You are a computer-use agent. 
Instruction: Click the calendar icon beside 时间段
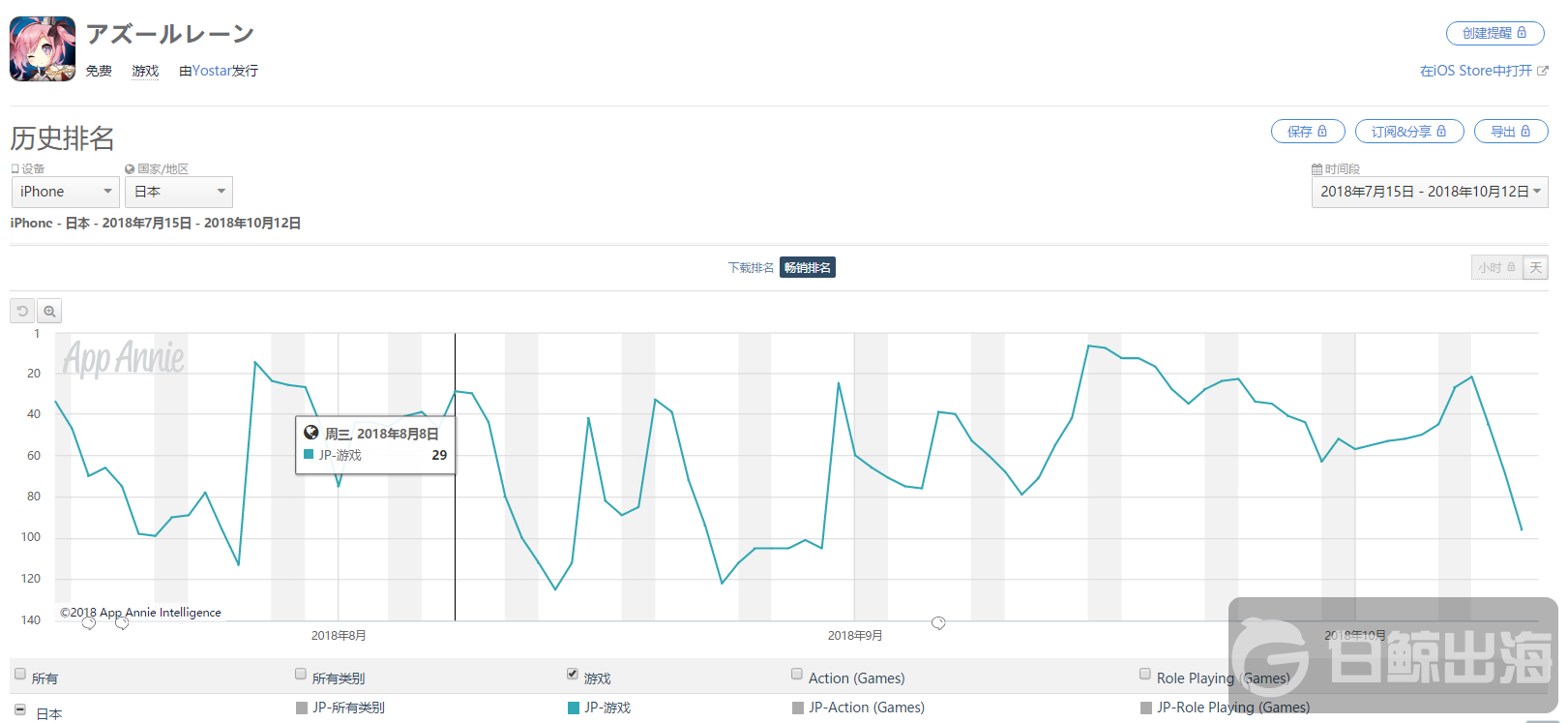point(1317,168)
